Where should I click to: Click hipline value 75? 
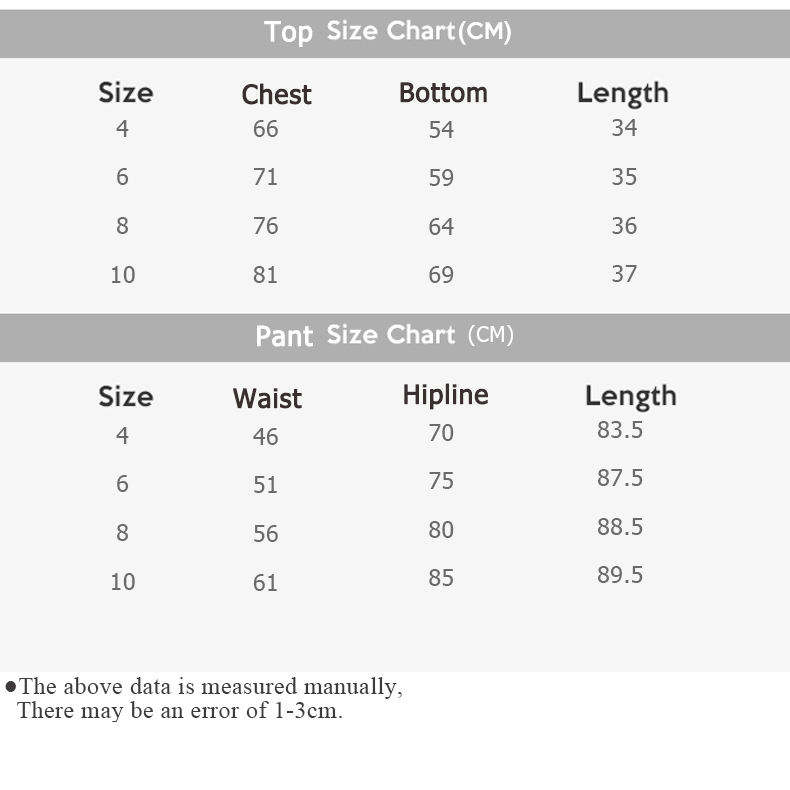click(x=441, y=481)
